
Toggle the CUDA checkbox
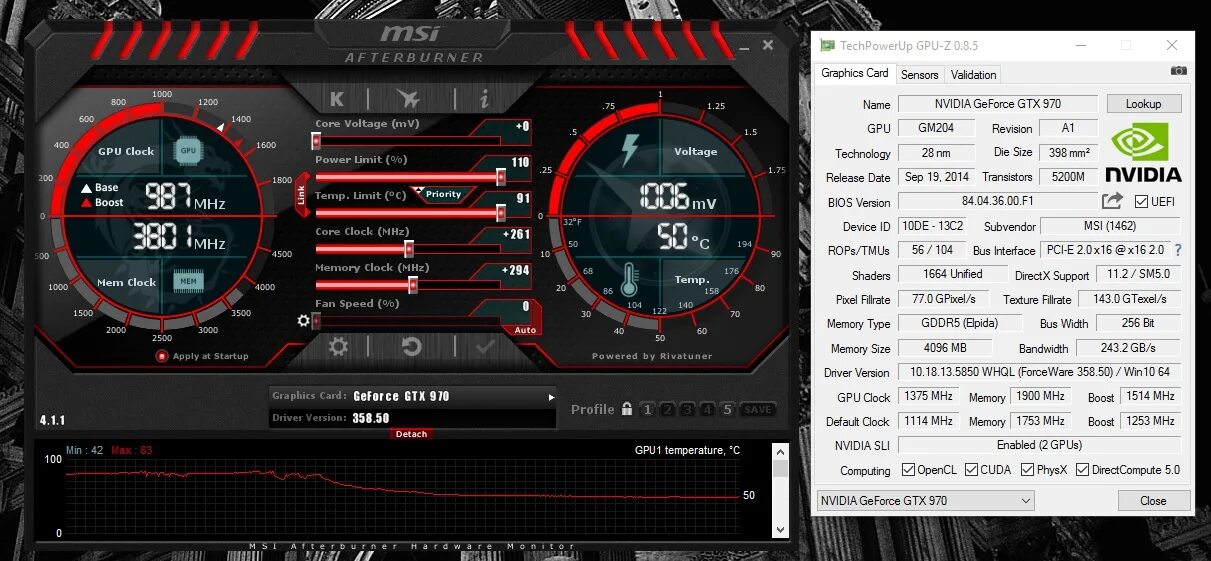point(972,470)
